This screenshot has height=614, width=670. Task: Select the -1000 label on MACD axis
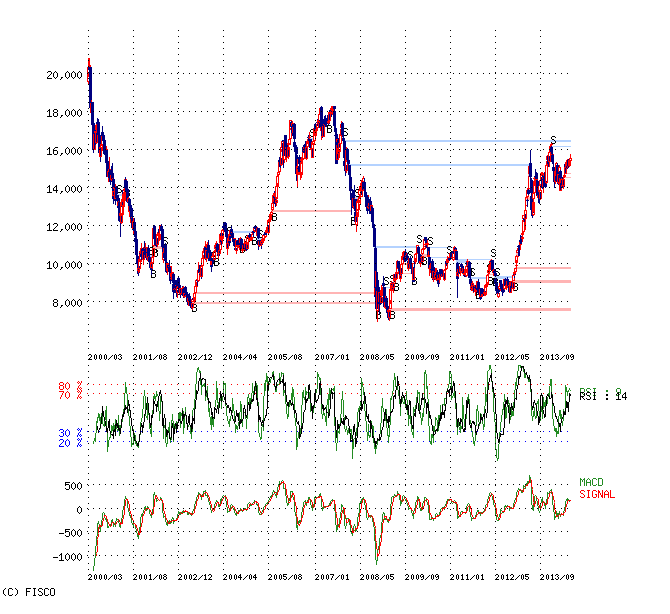(x=67, y=557)
